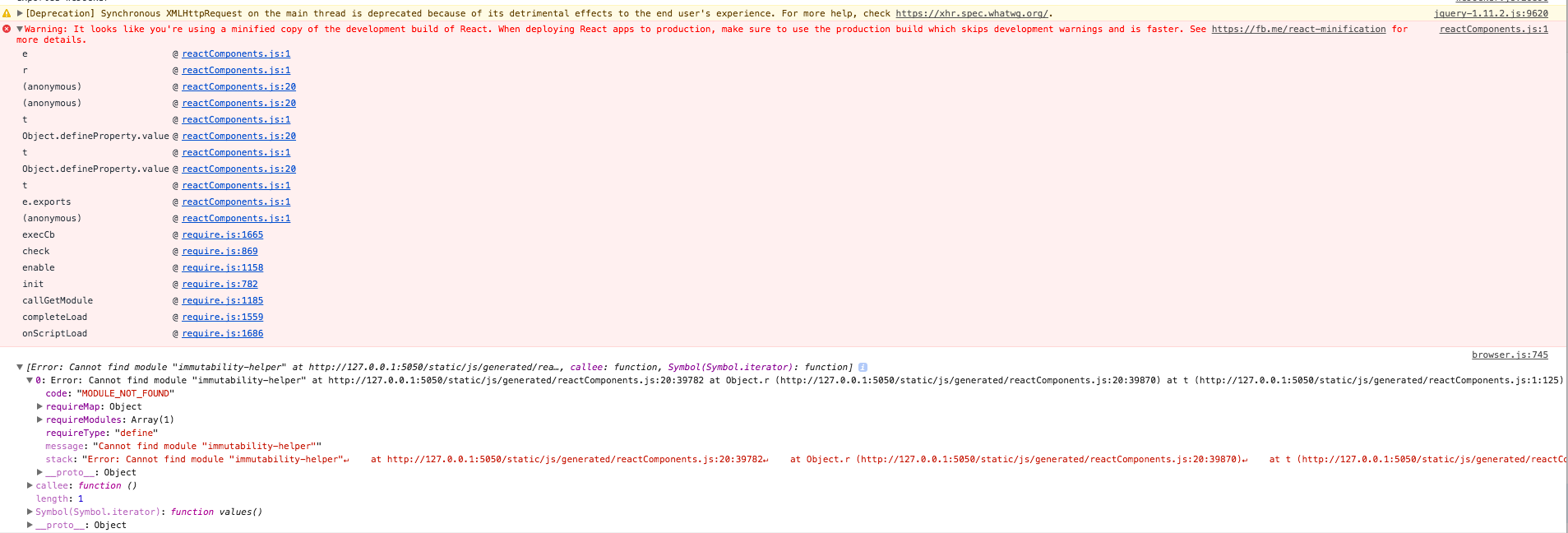Viewport: 1568px width, 533px height.
Task: Expand requireModules Array(1)
Action: coord(39,420)
